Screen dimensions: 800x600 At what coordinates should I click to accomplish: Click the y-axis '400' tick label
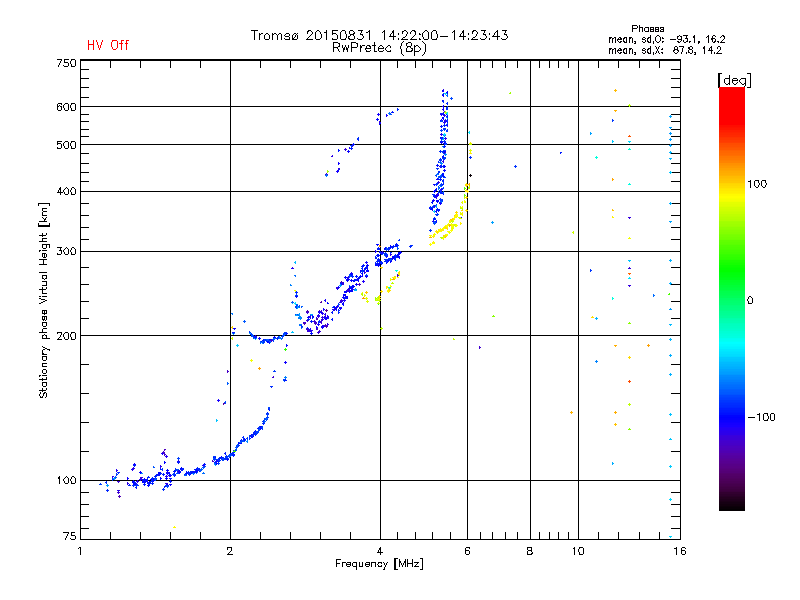tap(66, 191)
